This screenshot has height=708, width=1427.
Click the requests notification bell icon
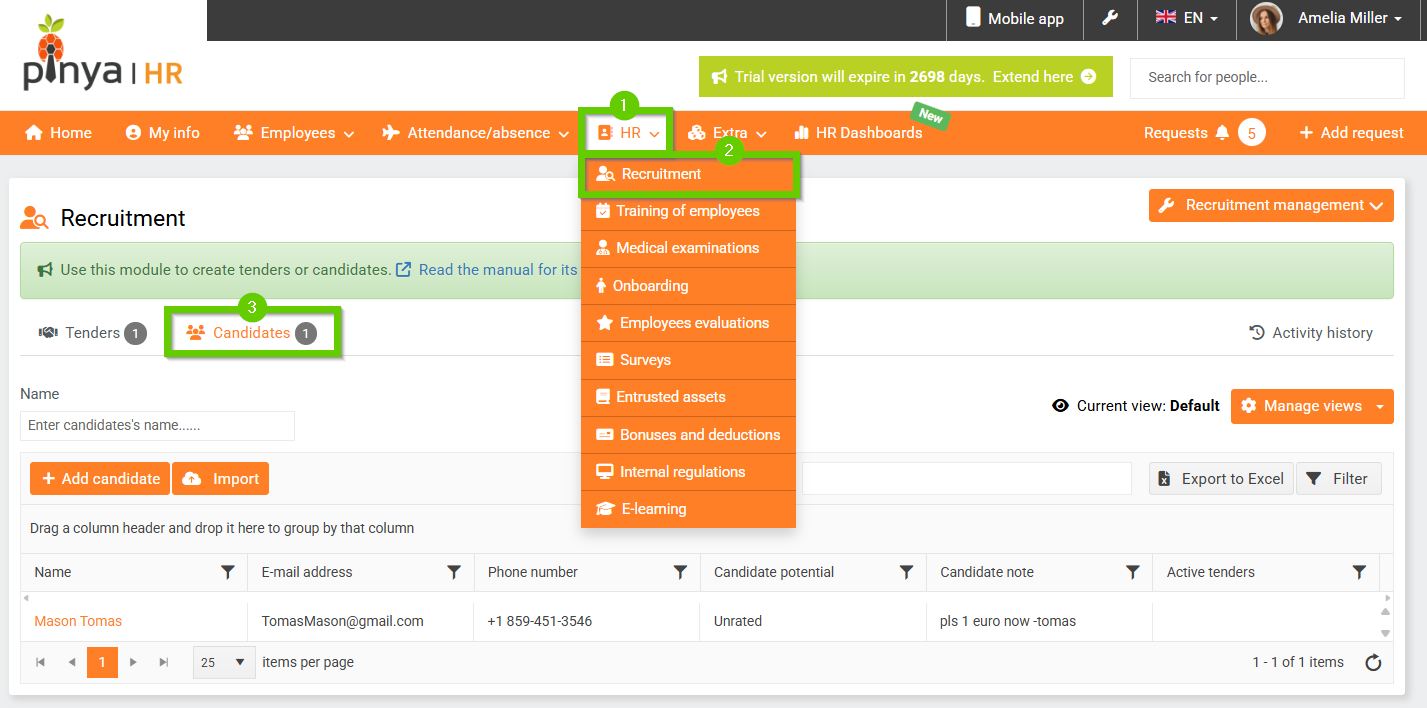[1222, 133]
